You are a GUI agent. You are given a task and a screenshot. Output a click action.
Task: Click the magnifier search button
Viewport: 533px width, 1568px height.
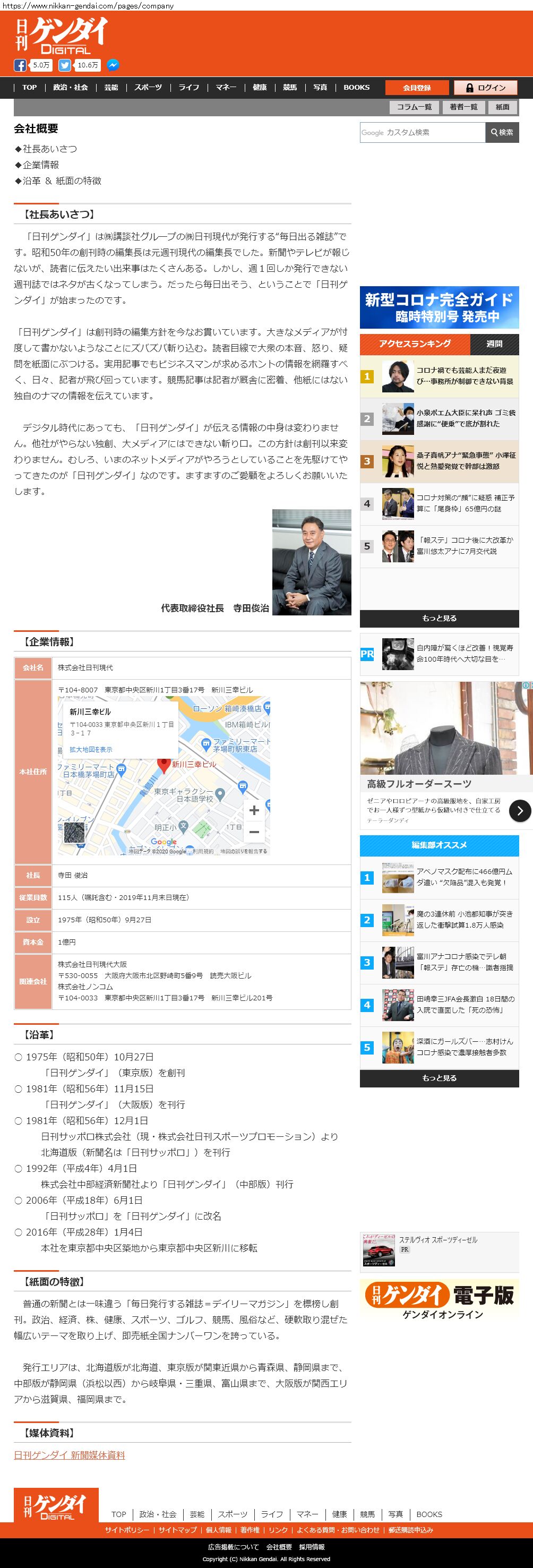(x=502, y=132)
